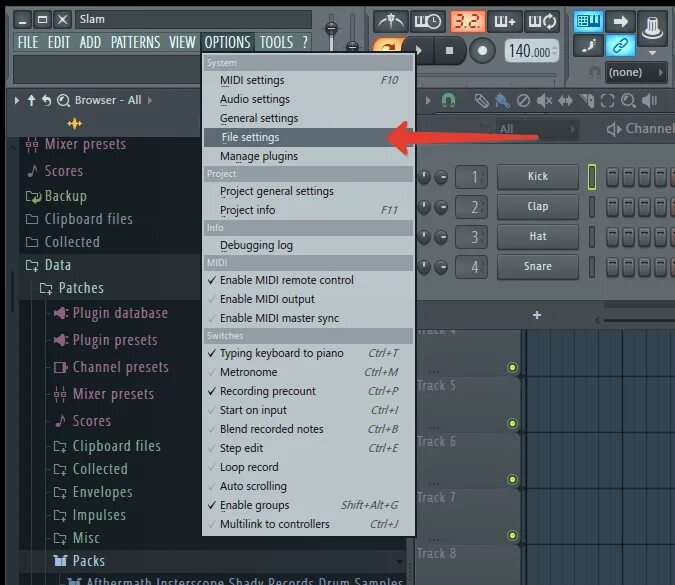Toggle Enable MIDI output
675x585 pixels.
click(x=308, y=299)
